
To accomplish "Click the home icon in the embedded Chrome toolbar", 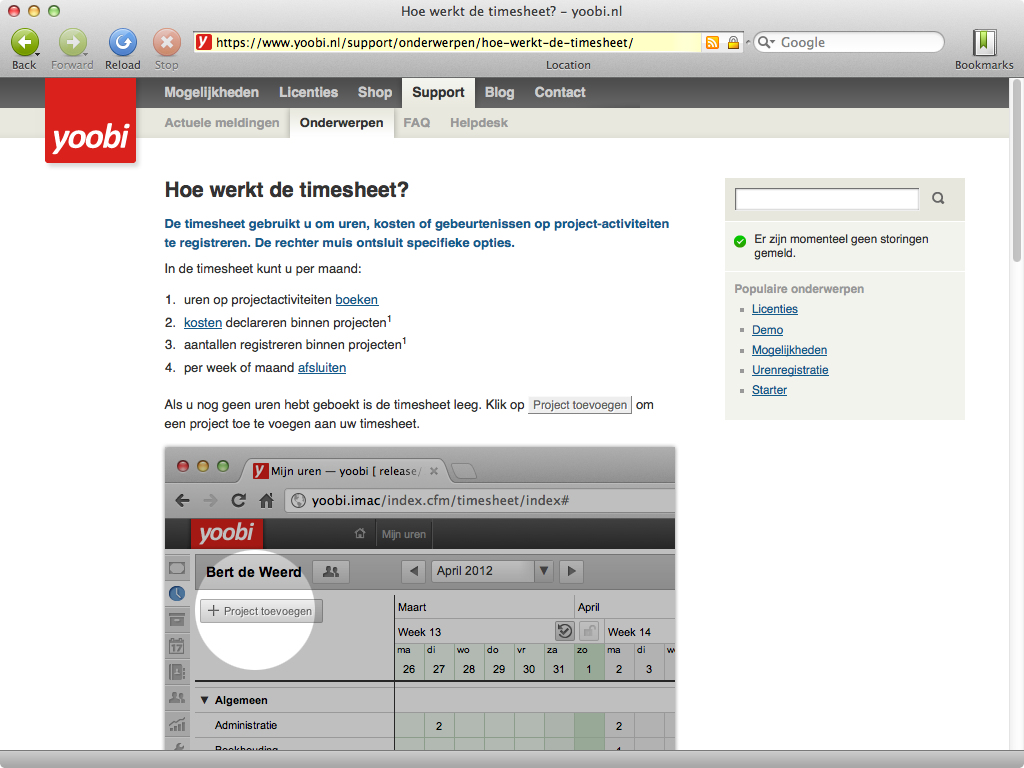I will (266, 501).
